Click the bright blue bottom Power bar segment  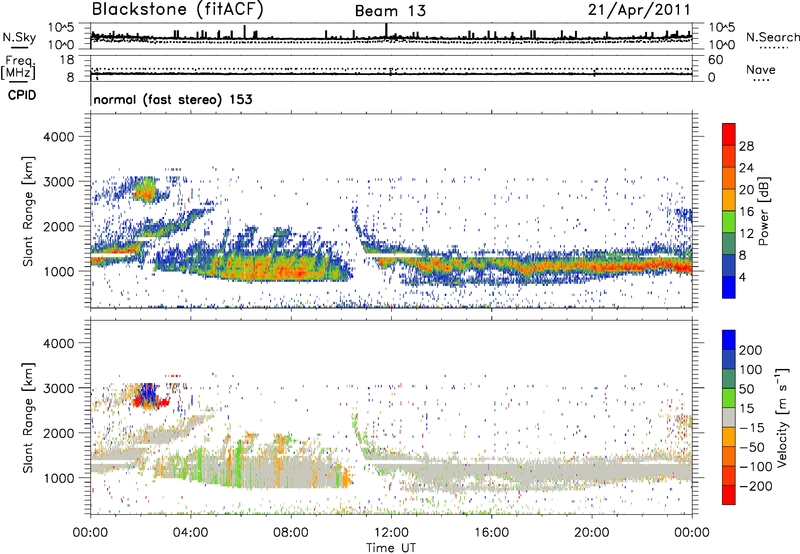729,287
